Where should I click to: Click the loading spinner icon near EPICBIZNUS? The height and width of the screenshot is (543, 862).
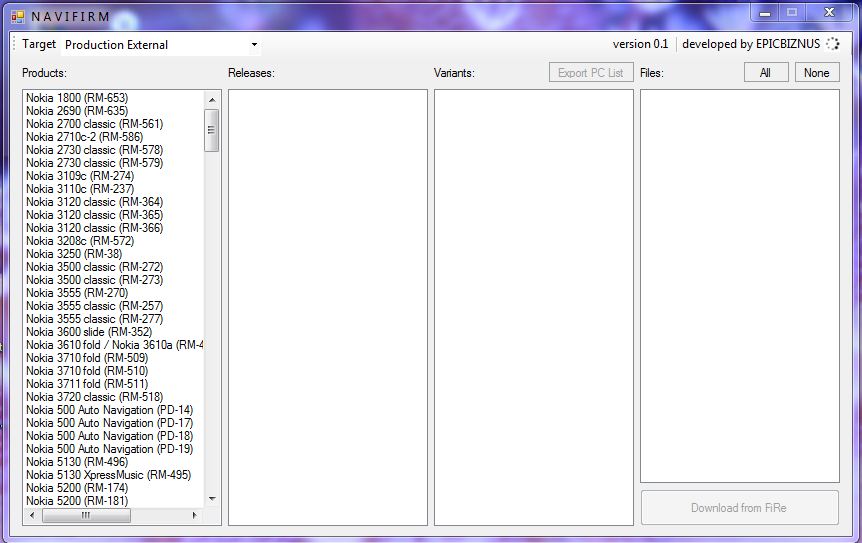(833, 44)
